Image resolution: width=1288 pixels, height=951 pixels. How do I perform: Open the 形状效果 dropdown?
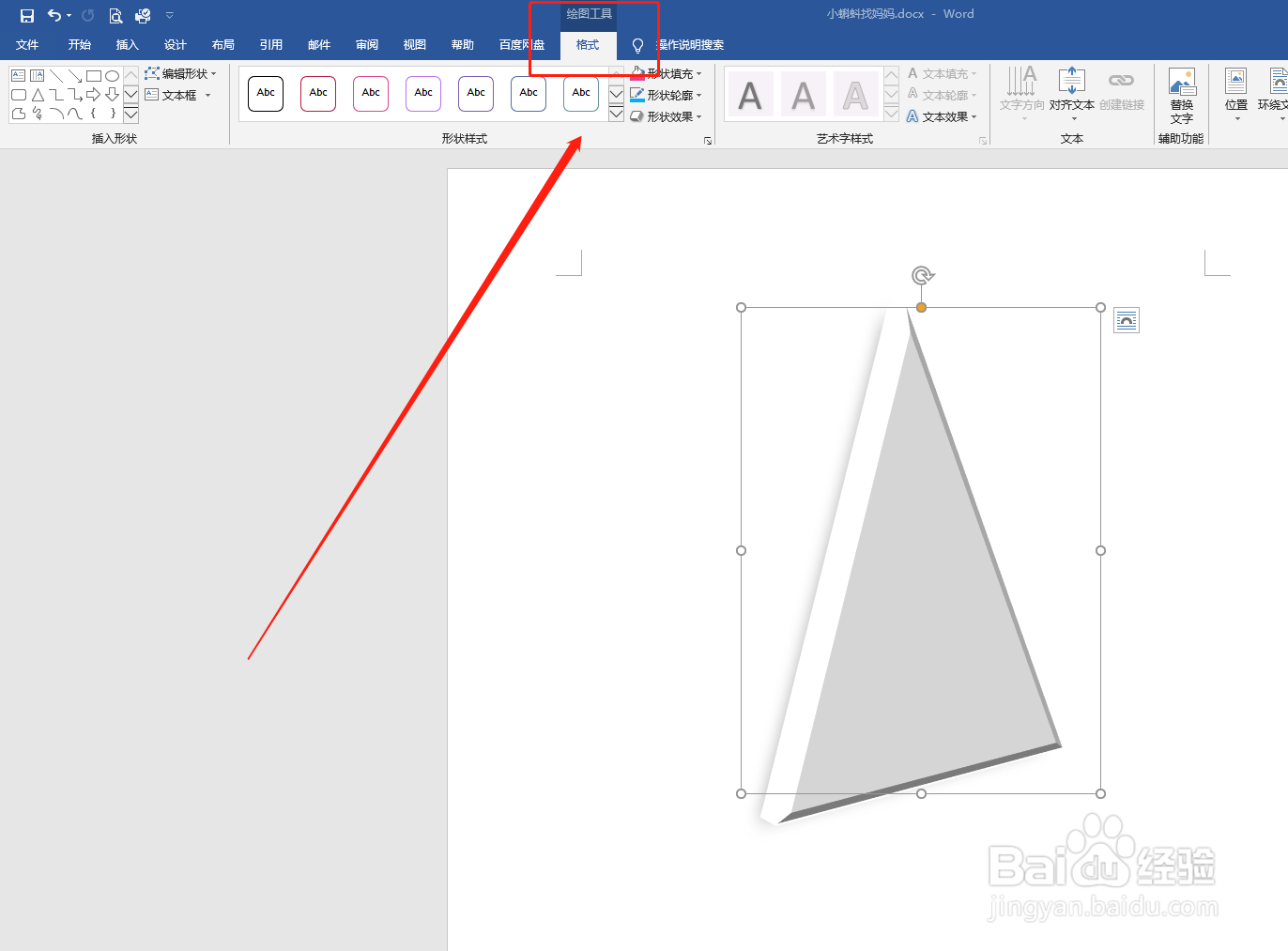click(666, 116)
